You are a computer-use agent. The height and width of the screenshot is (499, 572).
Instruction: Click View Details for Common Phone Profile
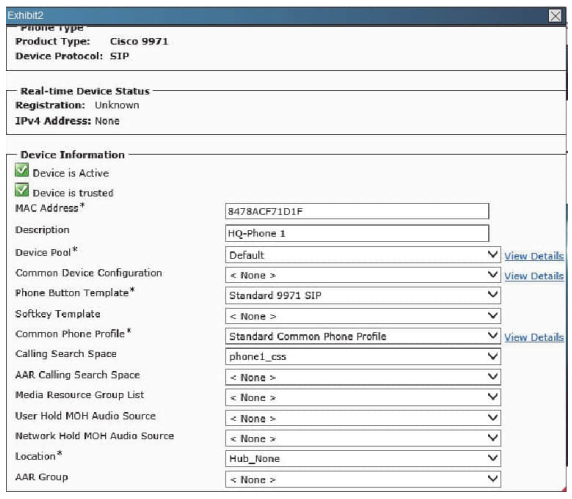[534, 337]
